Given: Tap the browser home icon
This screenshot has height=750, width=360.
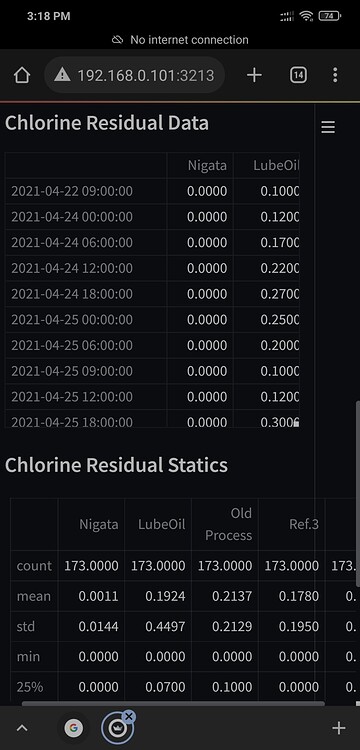Looking at the screenshot, I should pyautogui.click(x=22, y=75).
